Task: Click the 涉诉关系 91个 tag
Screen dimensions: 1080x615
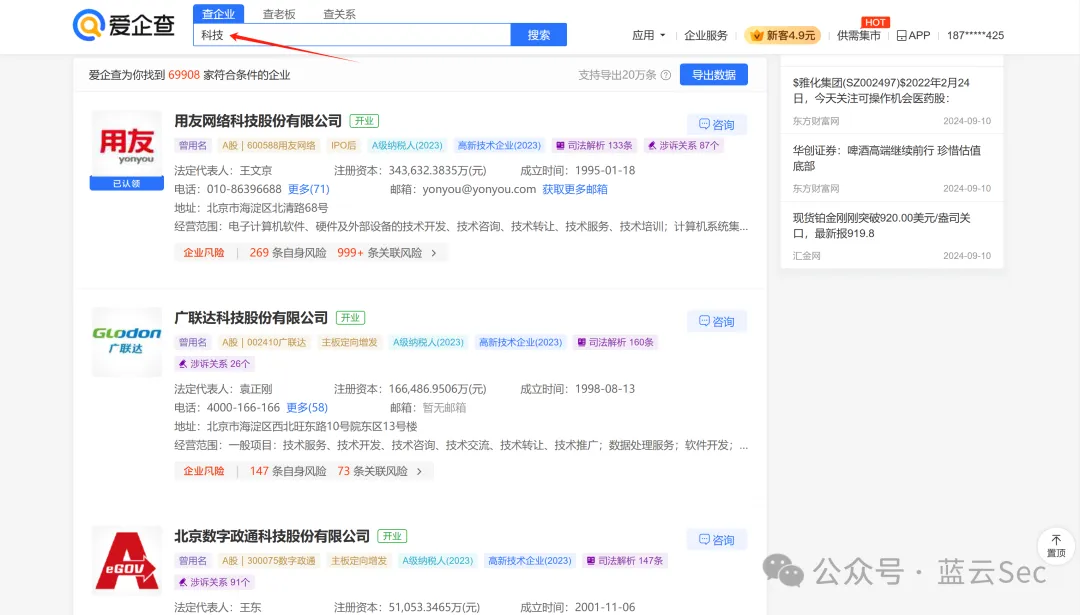Action: pyautogui.click(x=214, y=582)
